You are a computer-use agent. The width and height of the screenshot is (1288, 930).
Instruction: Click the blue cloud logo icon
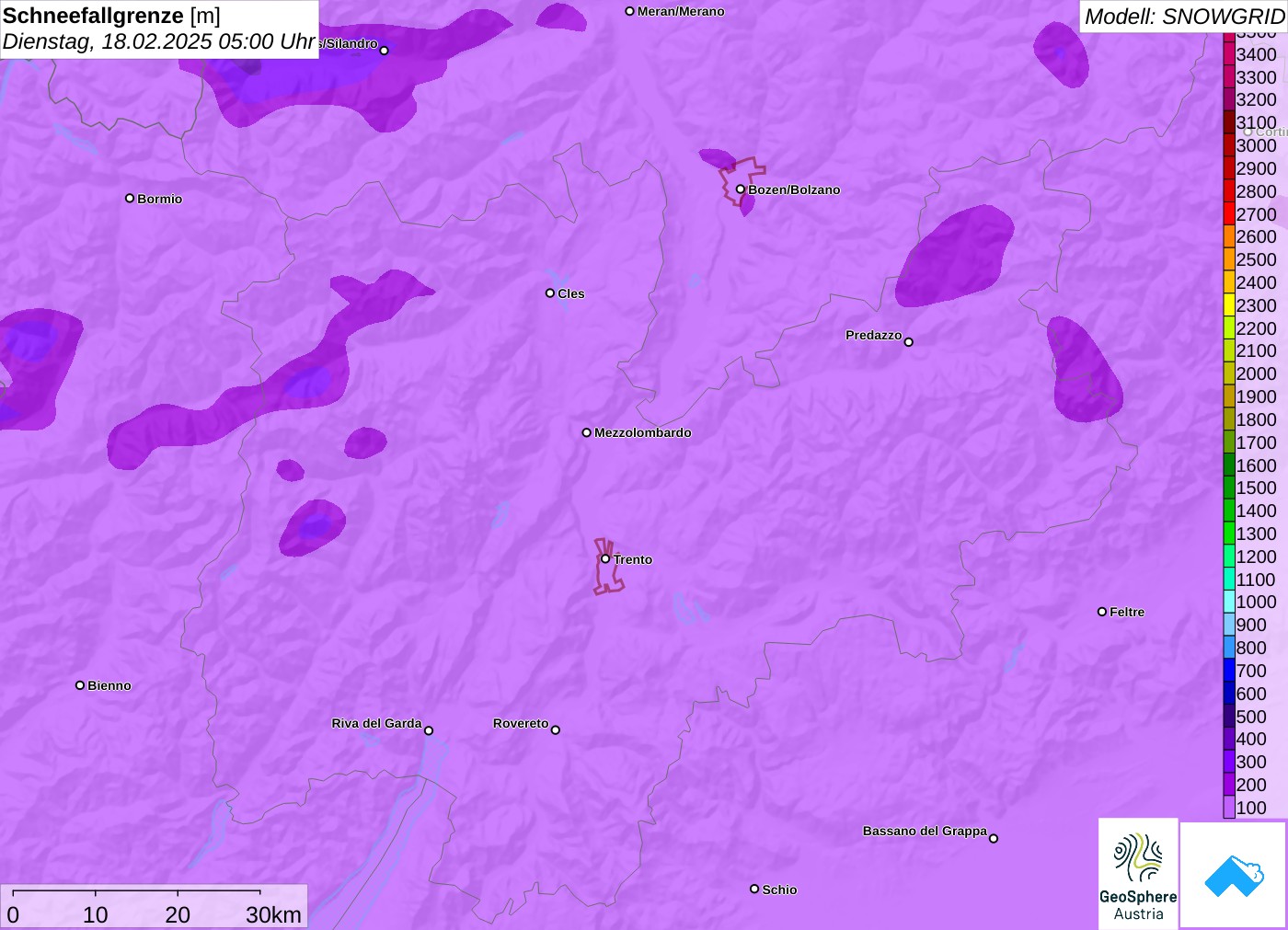click(1234, 875)
